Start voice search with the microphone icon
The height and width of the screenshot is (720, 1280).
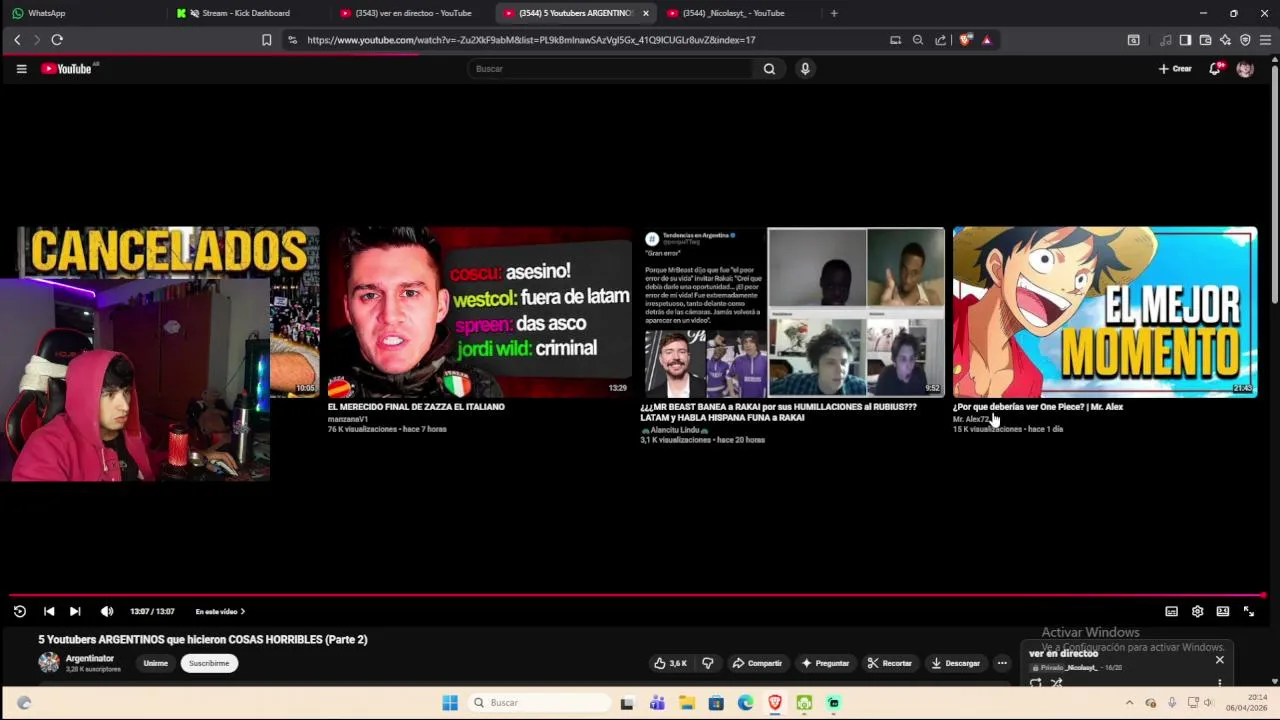tap(805, 69)
